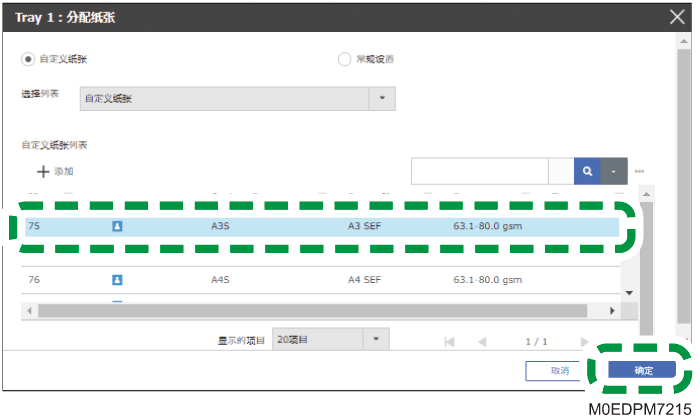
Task: Click list scroll down arrow
Action: [x=629, y=293]
